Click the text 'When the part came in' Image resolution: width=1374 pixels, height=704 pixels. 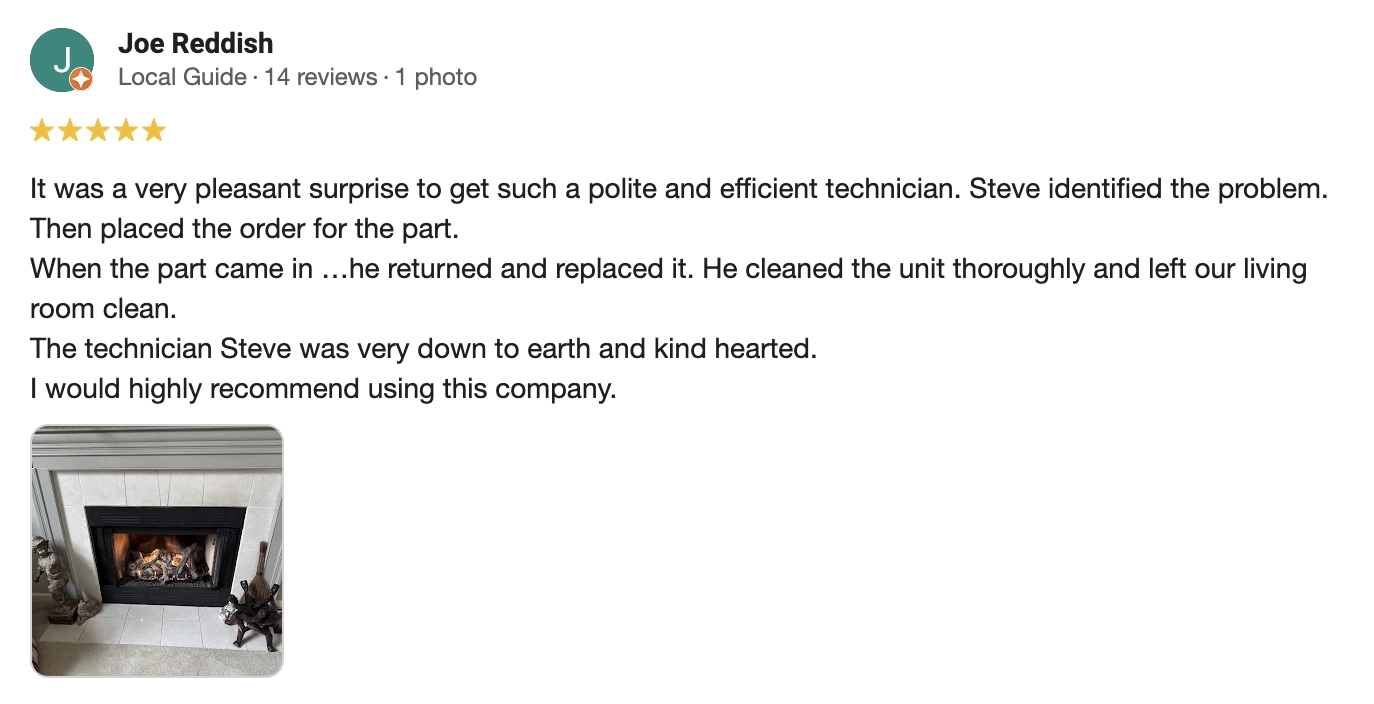pyautogui.click(x=172, y=269)
